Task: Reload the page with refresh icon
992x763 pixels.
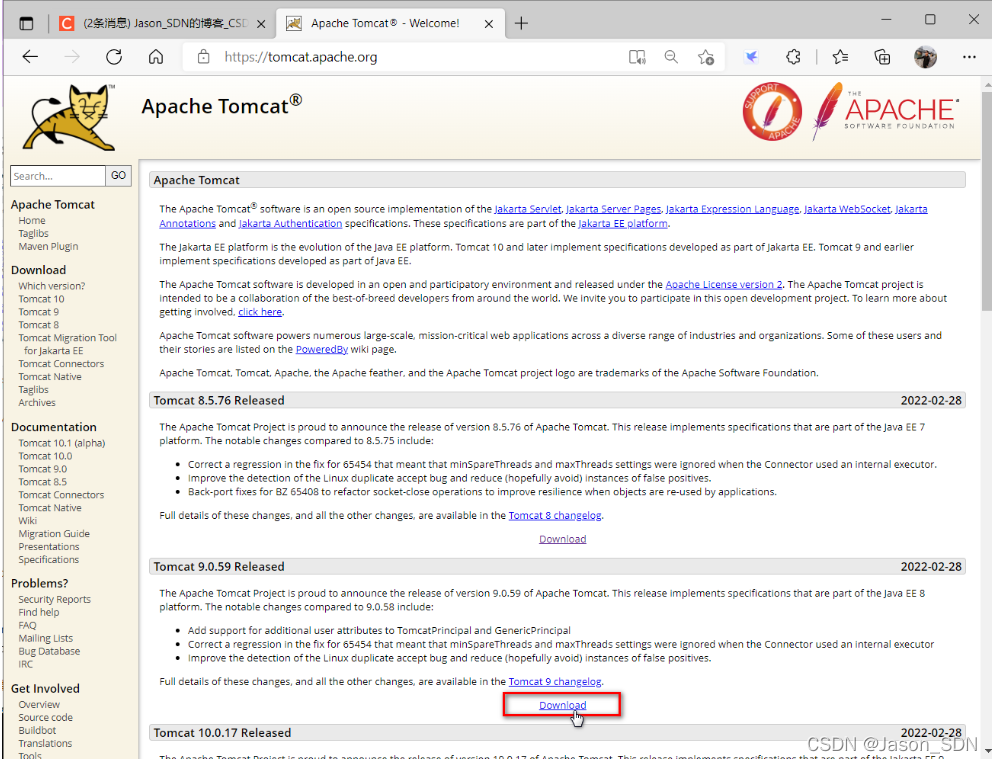Action: pos(114,57)
